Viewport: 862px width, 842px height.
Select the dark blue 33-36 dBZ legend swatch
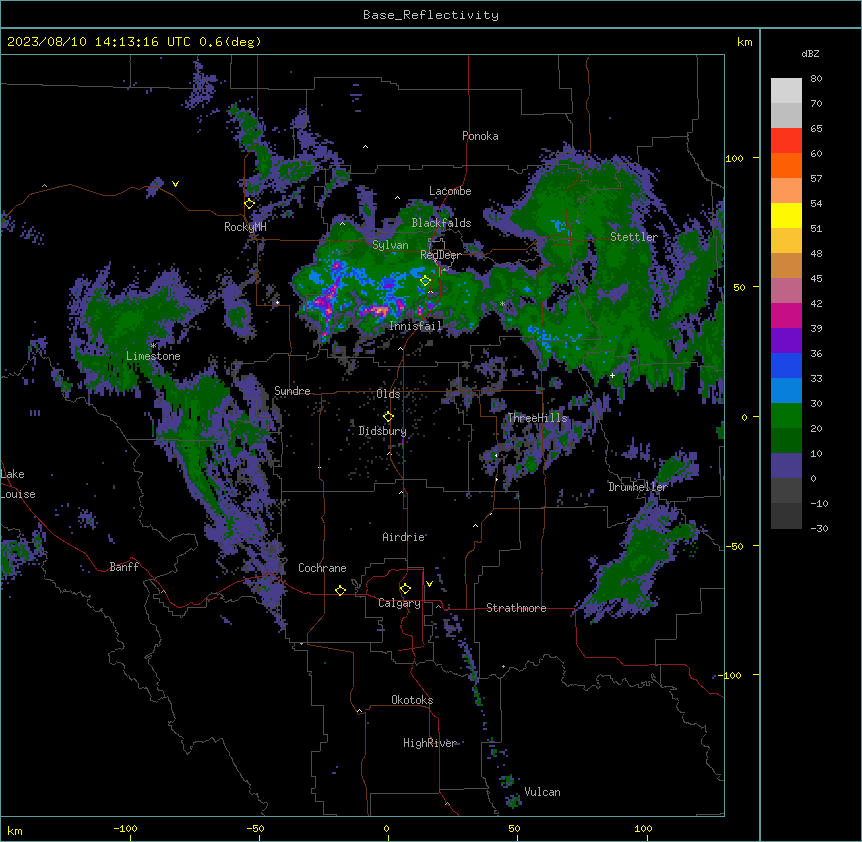pos(786,365)
